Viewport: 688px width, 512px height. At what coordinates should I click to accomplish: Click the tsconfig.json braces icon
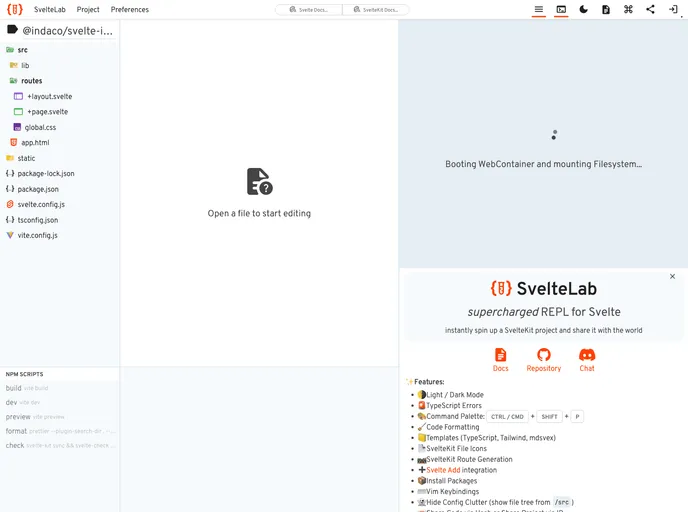pyautogui.click(x=10, y=219)
